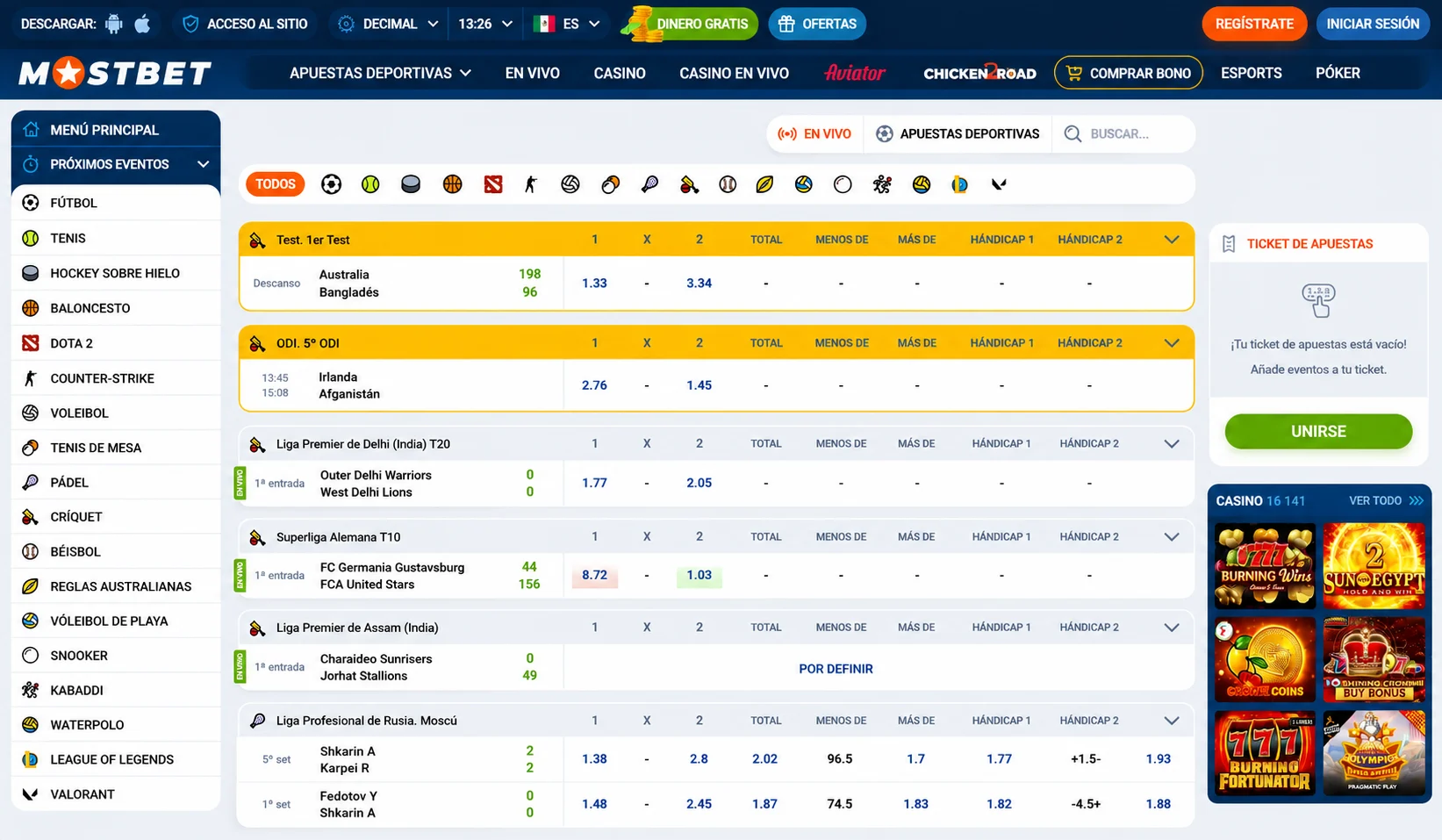The image size is (1442, 840).
Task: Switch to APUESTAS DEPORTIVAS toggle by the search box
Action: pos(958,133)
